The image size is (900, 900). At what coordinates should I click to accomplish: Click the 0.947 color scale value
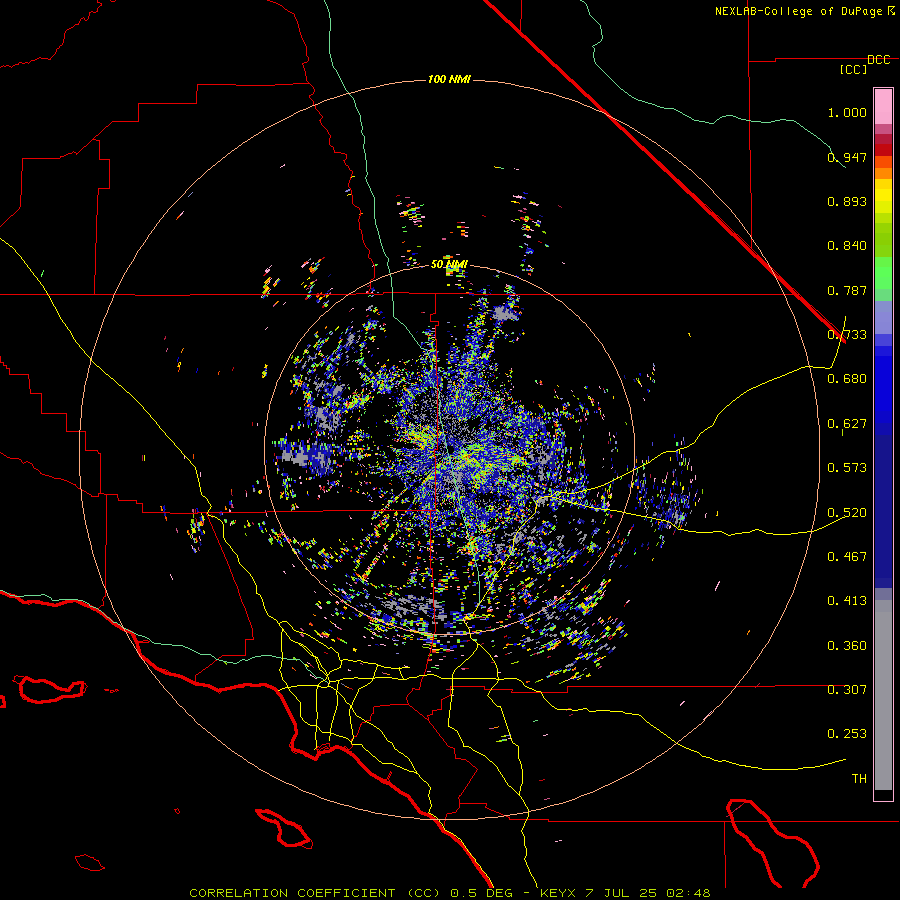click(x=847, y=157)
